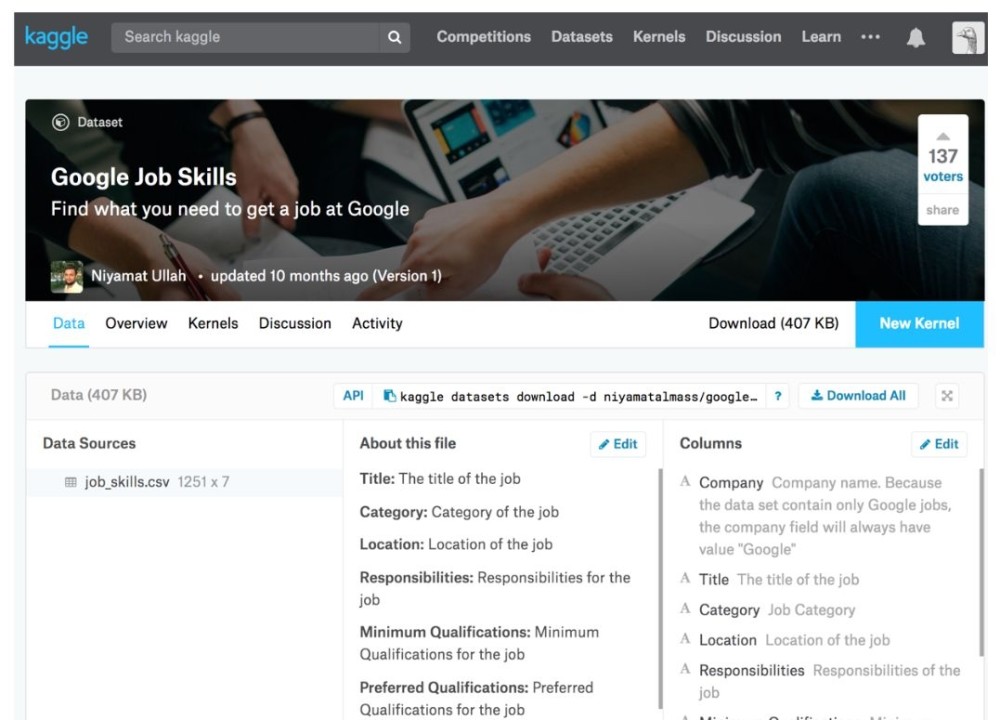Screen dimensions: 1000x720
Task: Edit the About this file section
Action: [618, 444]
